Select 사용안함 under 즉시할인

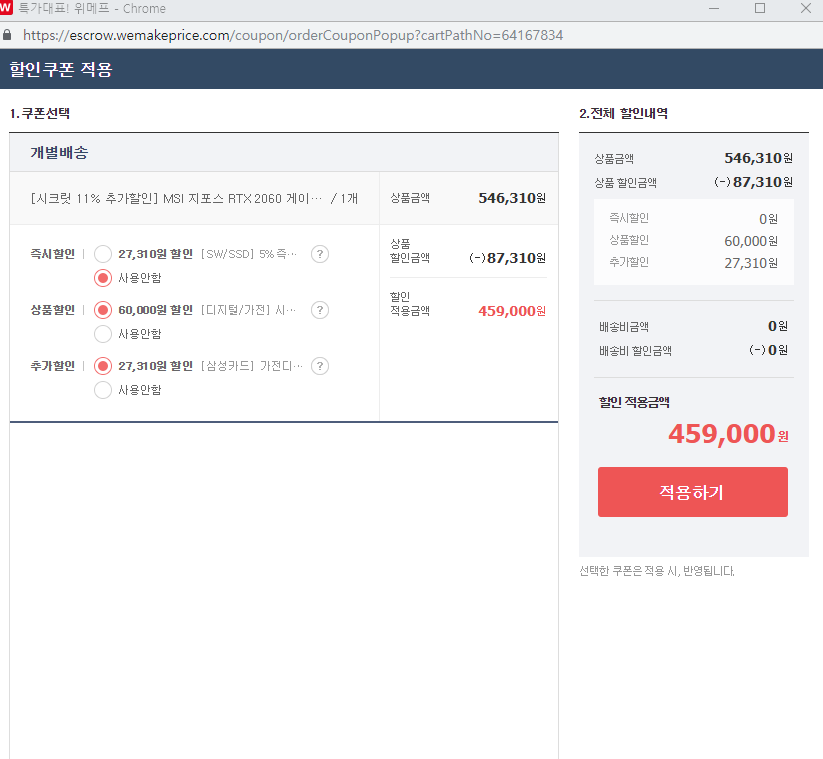103,278
